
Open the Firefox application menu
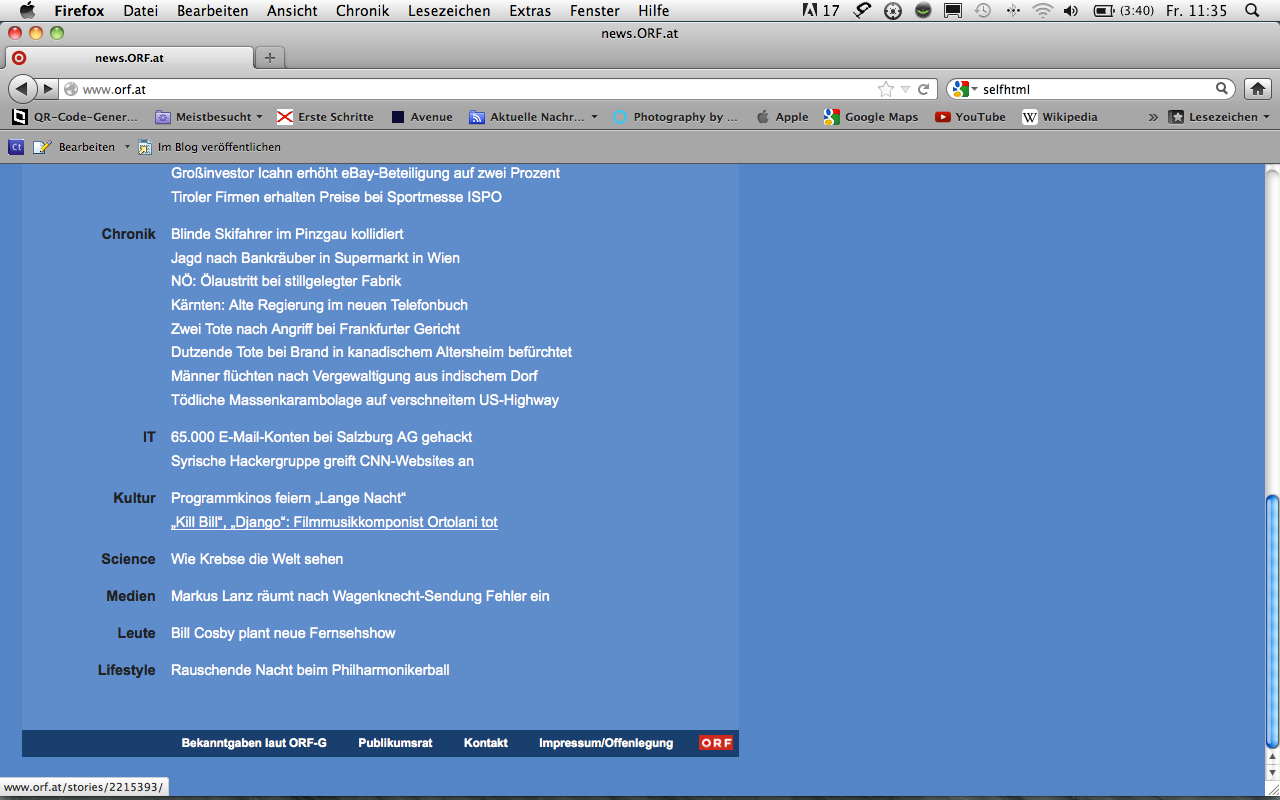pos(79,11)
